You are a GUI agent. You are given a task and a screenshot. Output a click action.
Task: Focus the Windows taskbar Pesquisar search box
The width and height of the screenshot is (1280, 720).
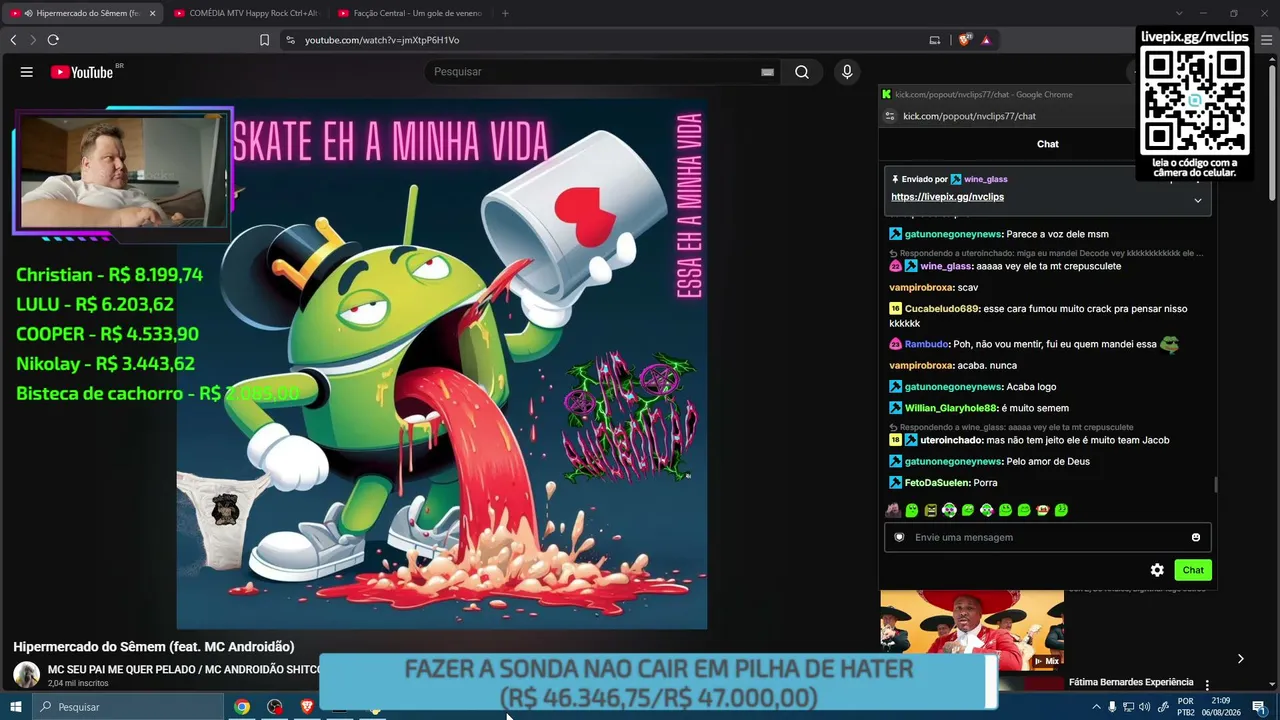(128, 707)
